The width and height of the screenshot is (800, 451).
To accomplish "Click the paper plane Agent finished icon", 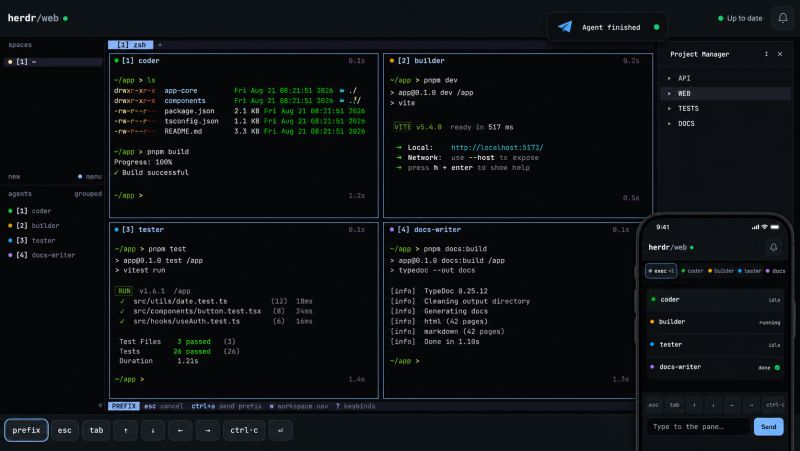I will [565, 27].
